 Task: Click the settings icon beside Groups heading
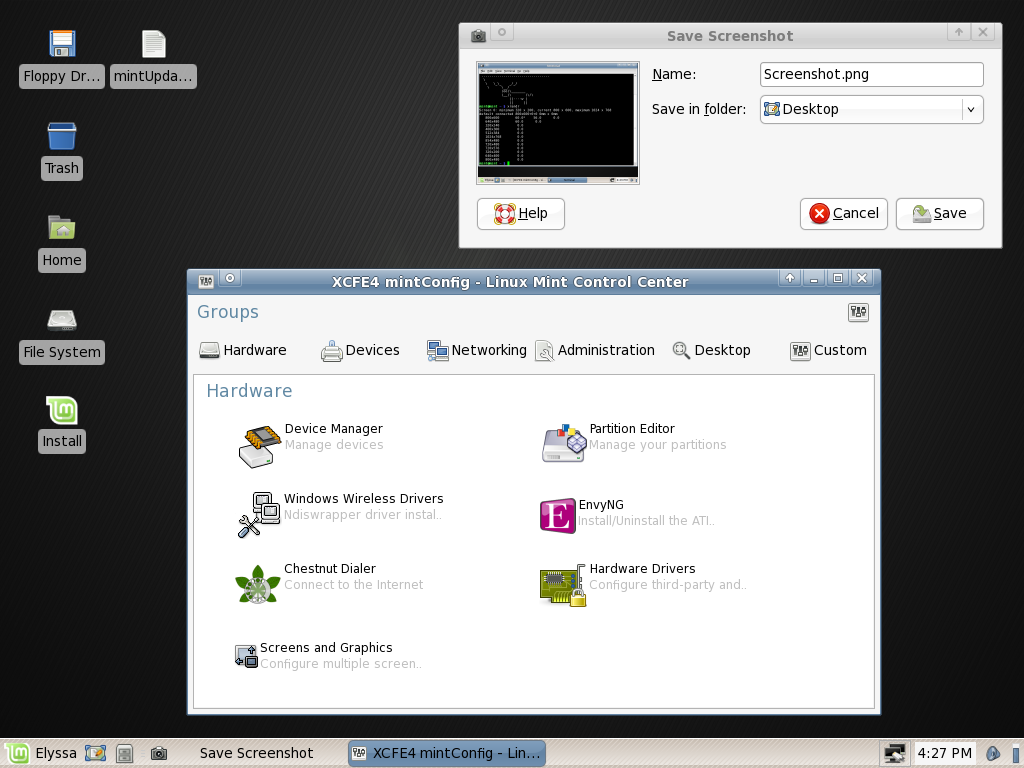click(x=858, y=312)
